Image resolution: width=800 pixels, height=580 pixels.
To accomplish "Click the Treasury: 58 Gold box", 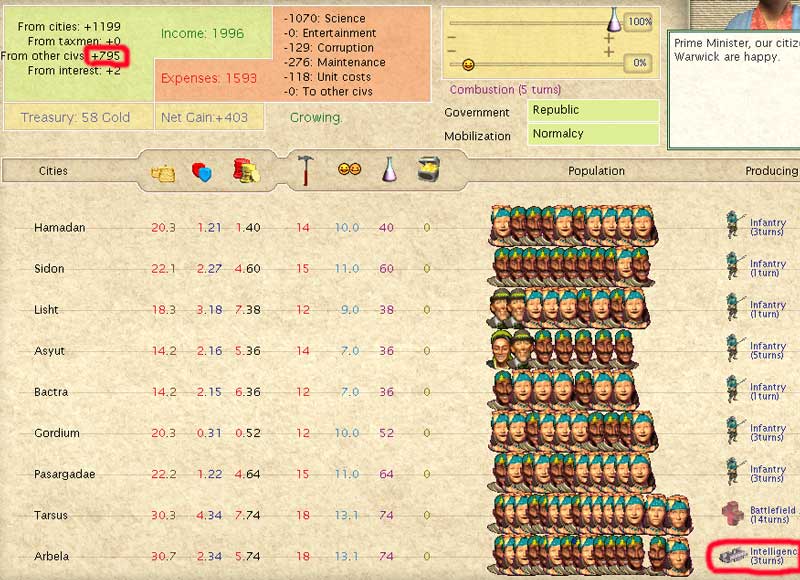I will coord(79,117).
